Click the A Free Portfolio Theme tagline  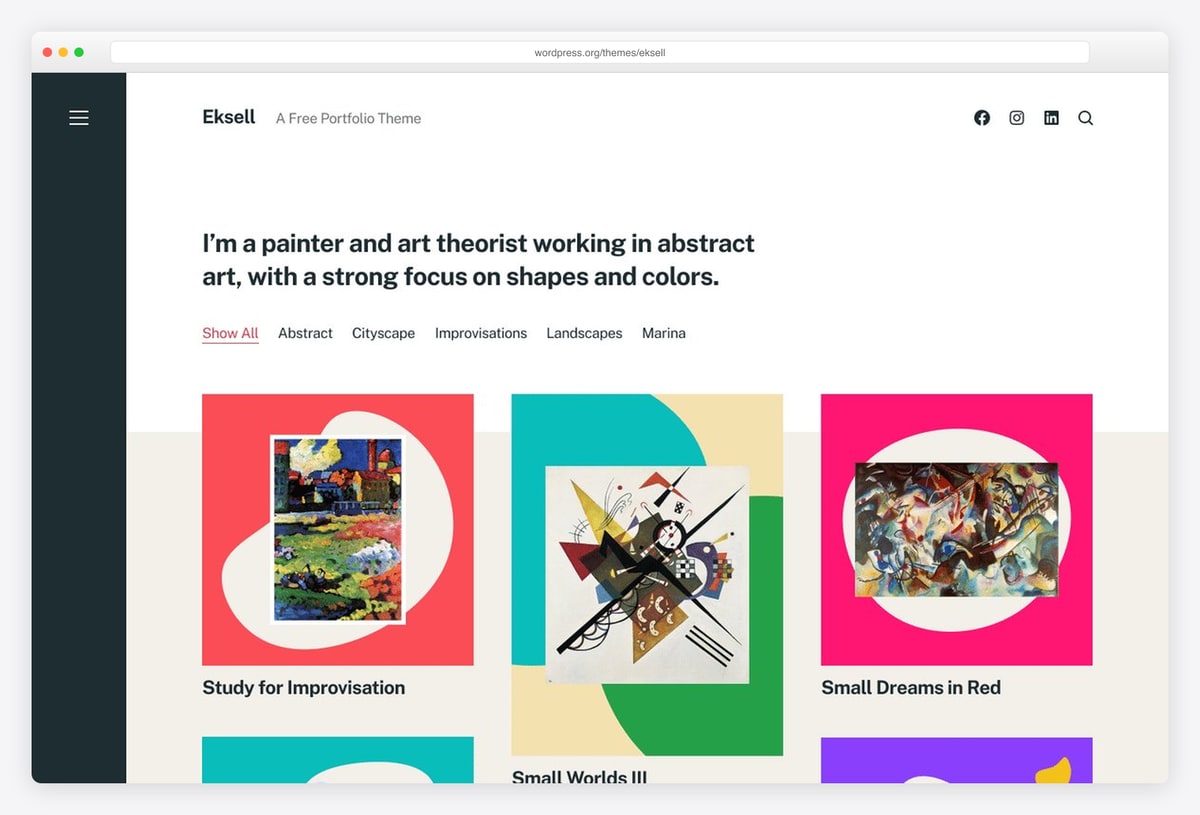[x=348, y=118]
